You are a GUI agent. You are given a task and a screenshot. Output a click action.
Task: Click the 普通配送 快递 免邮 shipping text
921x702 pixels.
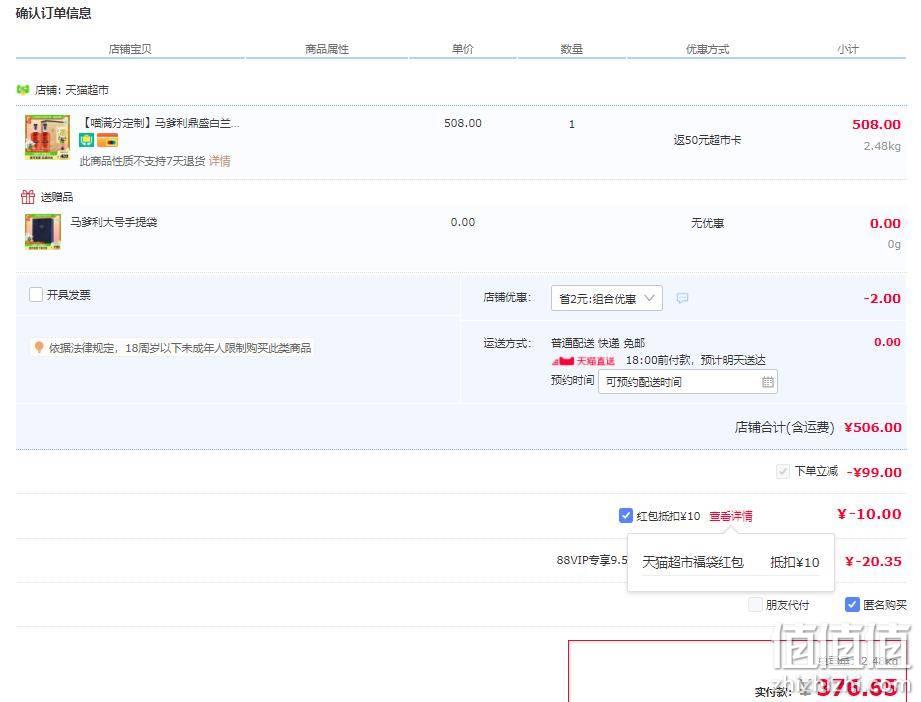click(598, 343)
